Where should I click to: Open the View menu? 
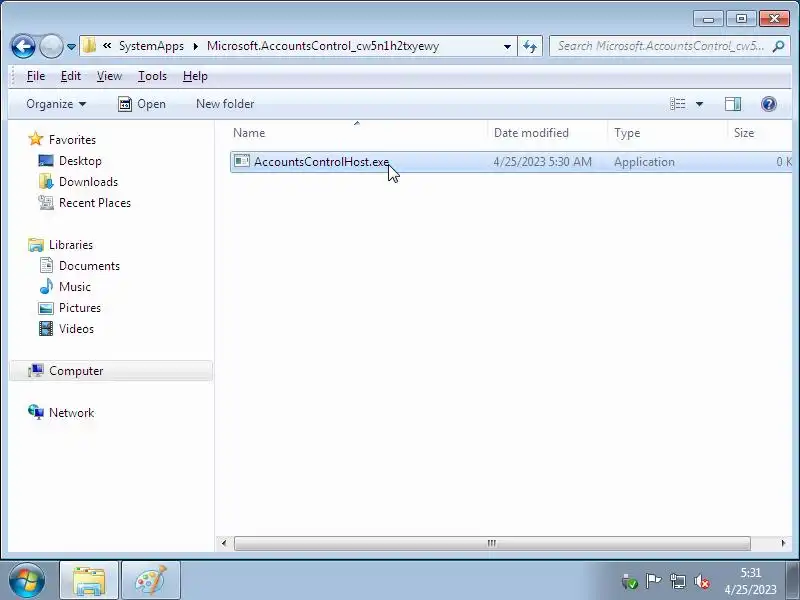(109, 76)
